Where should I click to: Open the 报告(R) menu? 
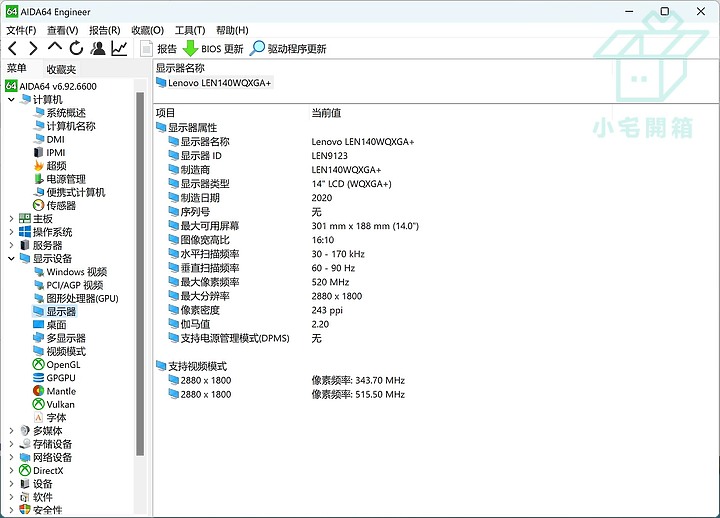click(105, 30)
